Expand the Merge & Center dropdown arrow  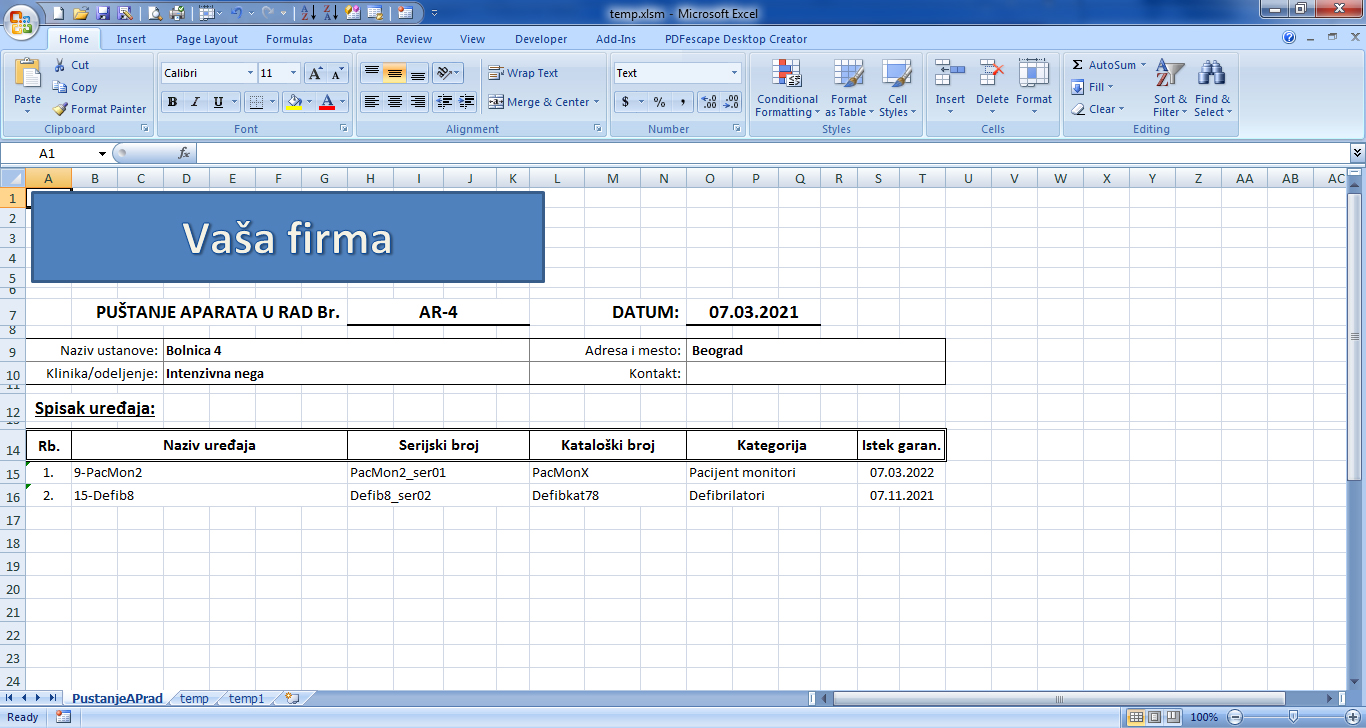pyautogui.click(x=596, y=102)
